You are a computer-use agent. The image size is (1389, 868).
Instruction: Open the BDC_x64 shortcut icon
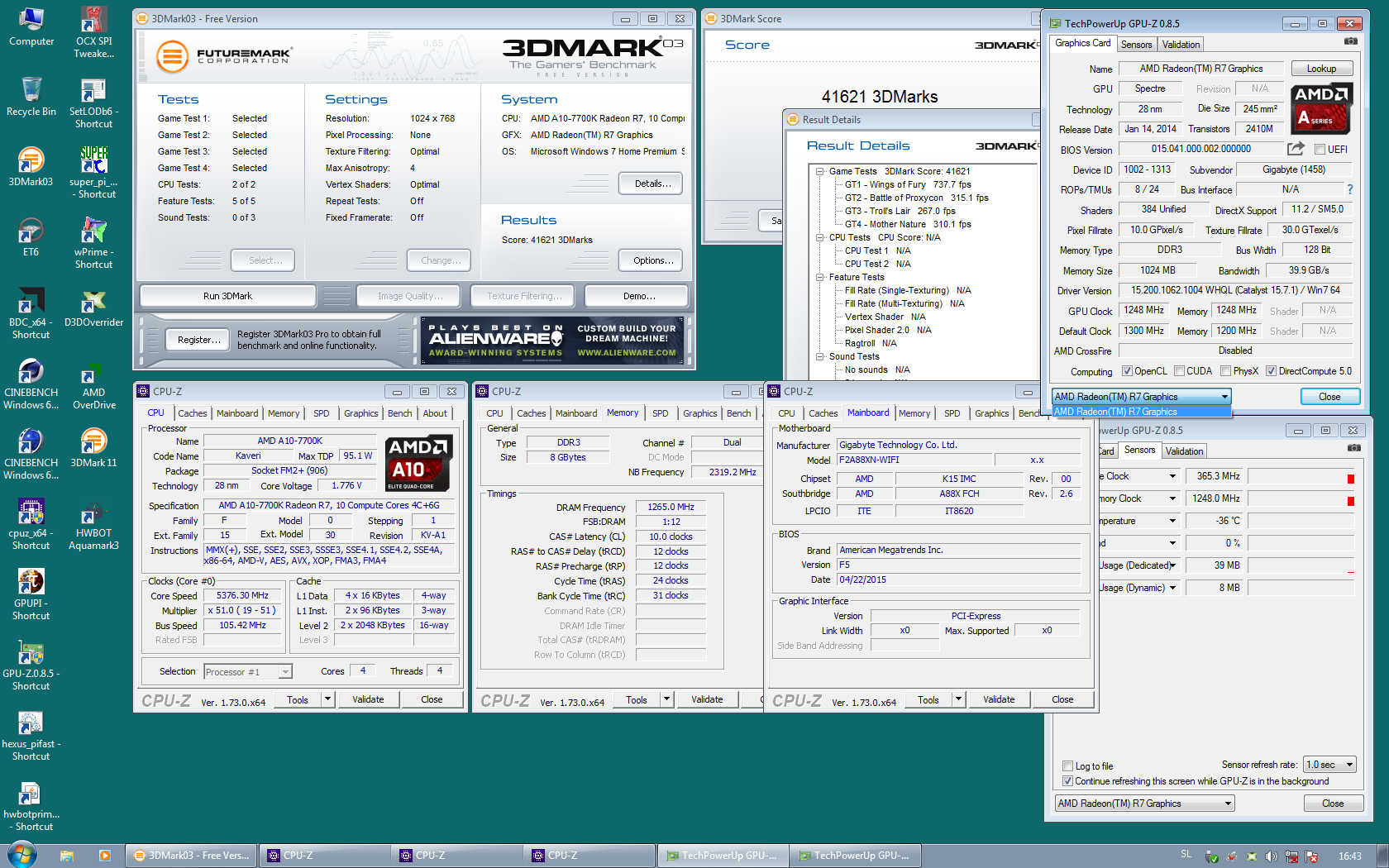[31, 313]
